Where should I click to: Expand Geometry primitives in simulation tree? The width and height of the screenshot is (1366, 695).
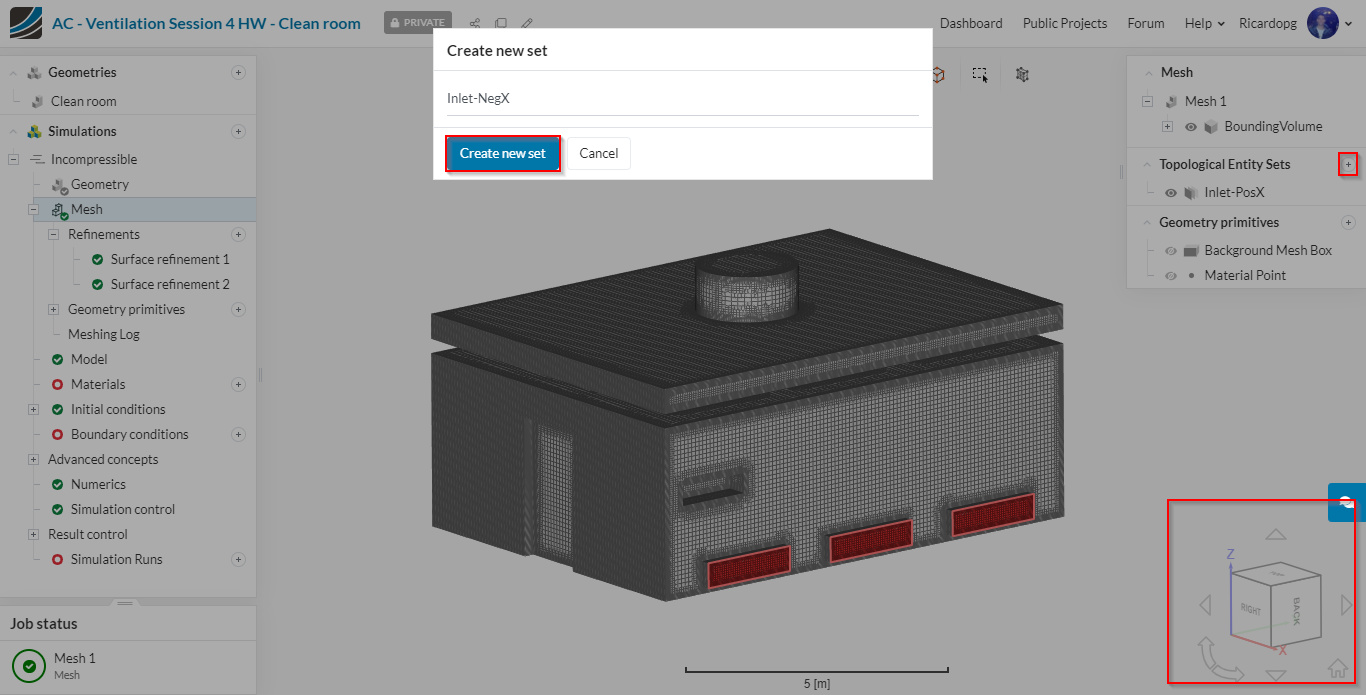[x=53, y=309]
